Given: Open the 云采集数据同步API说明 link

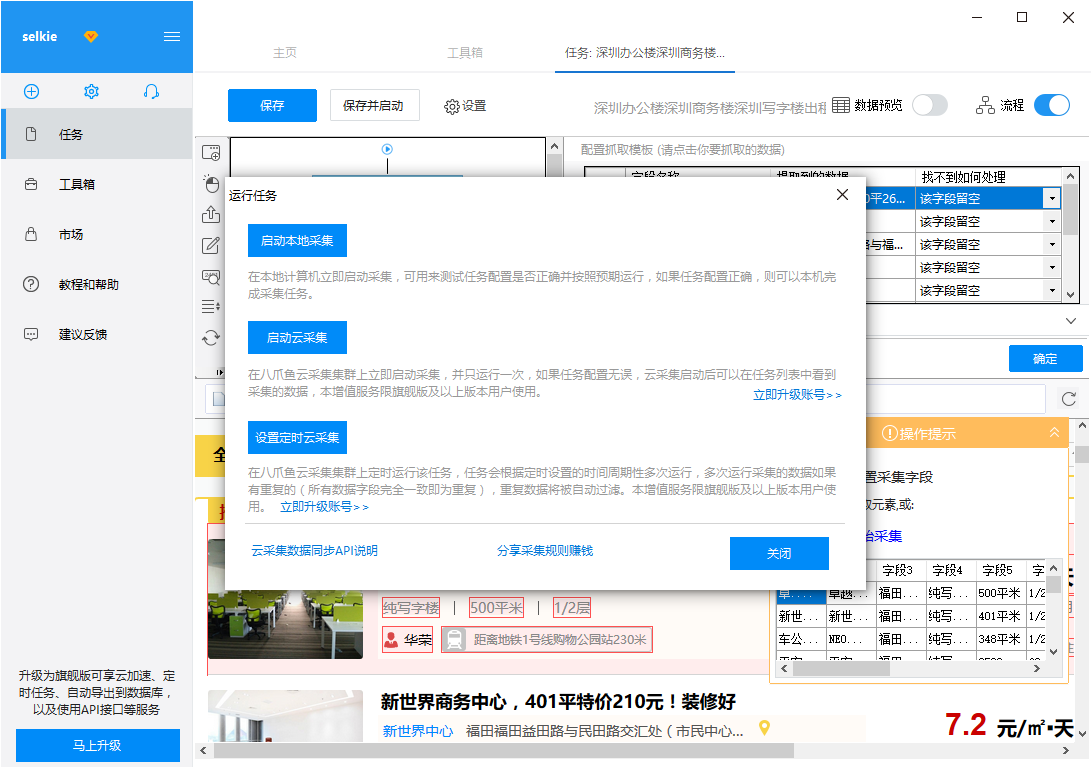Looking at the screenshot, I should (314, 551).
